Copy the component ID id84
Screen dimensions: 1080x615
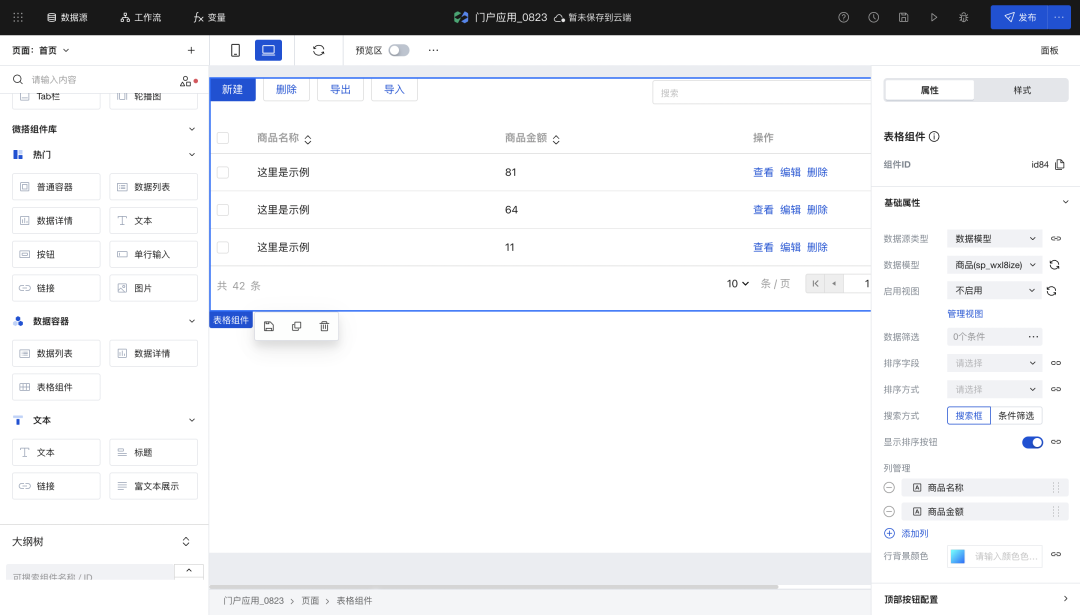tap(1060, 165)
